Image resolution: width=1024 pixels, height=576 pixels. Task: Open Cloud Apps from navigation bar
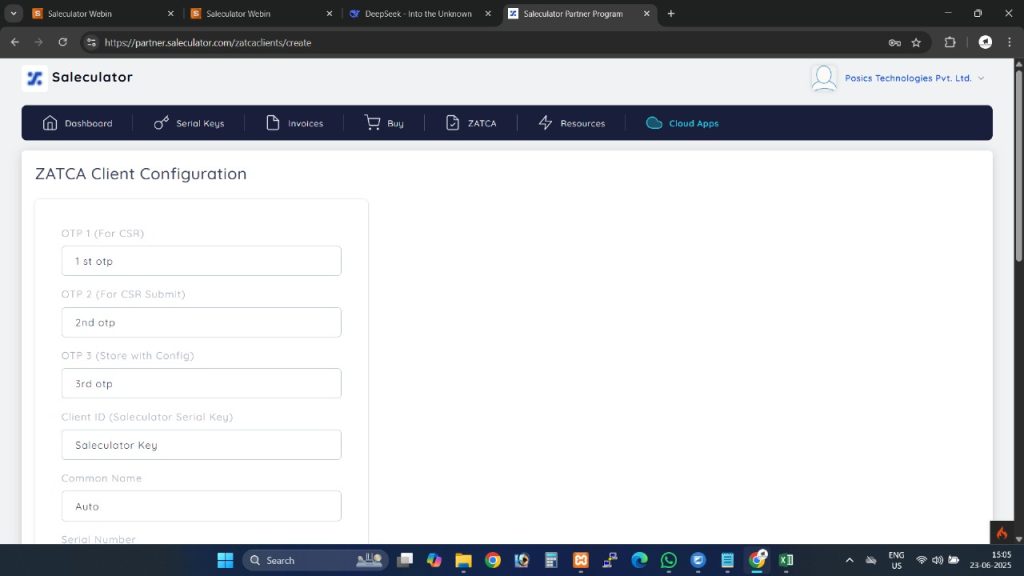coord(683,123)
